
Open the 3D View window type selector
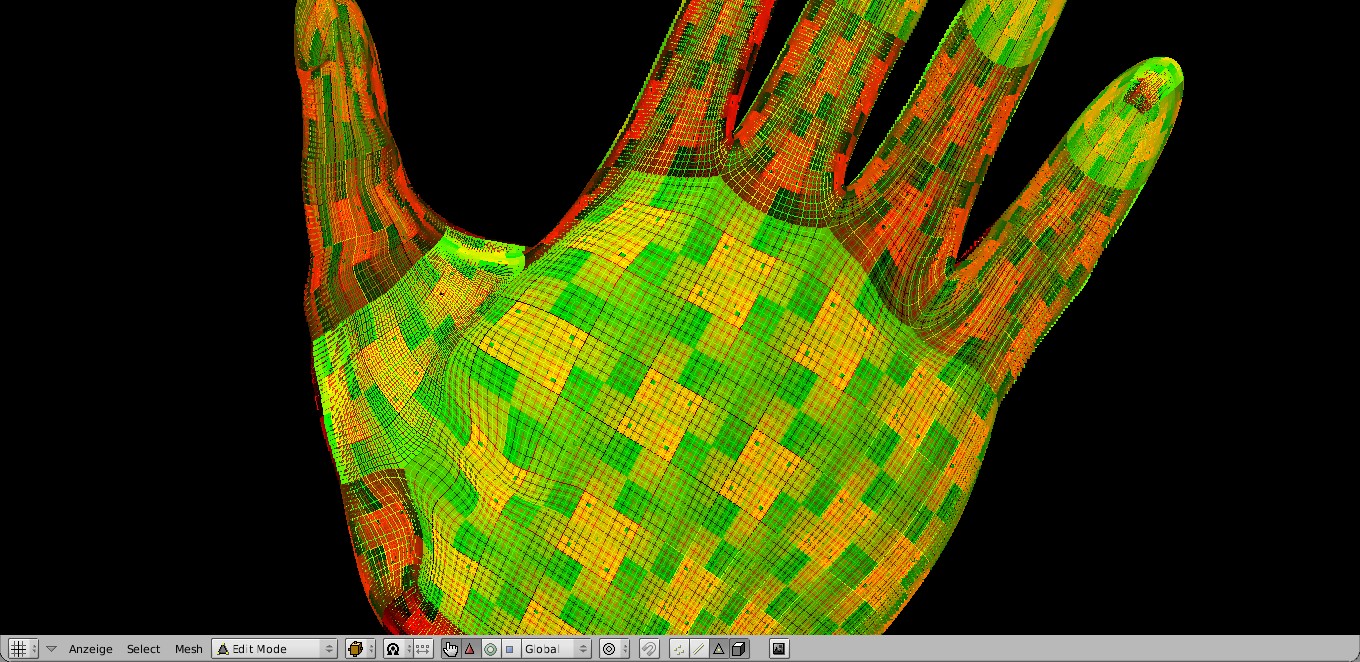22,649
